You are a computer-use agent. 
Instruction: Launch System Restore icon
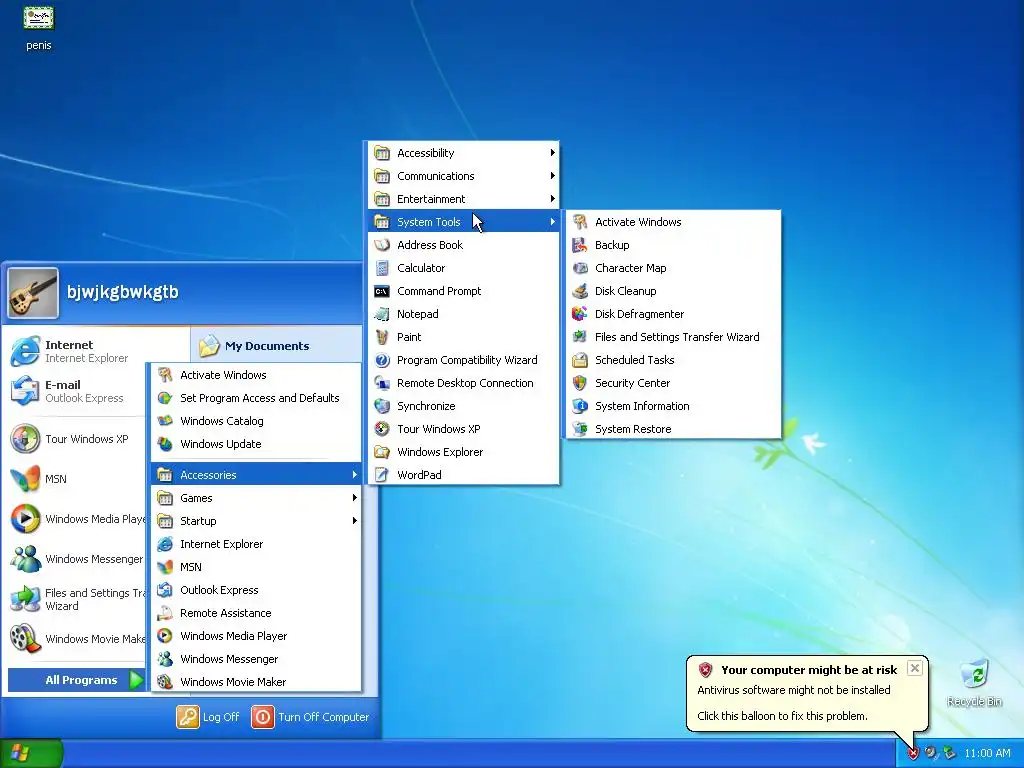pos(580,429)
